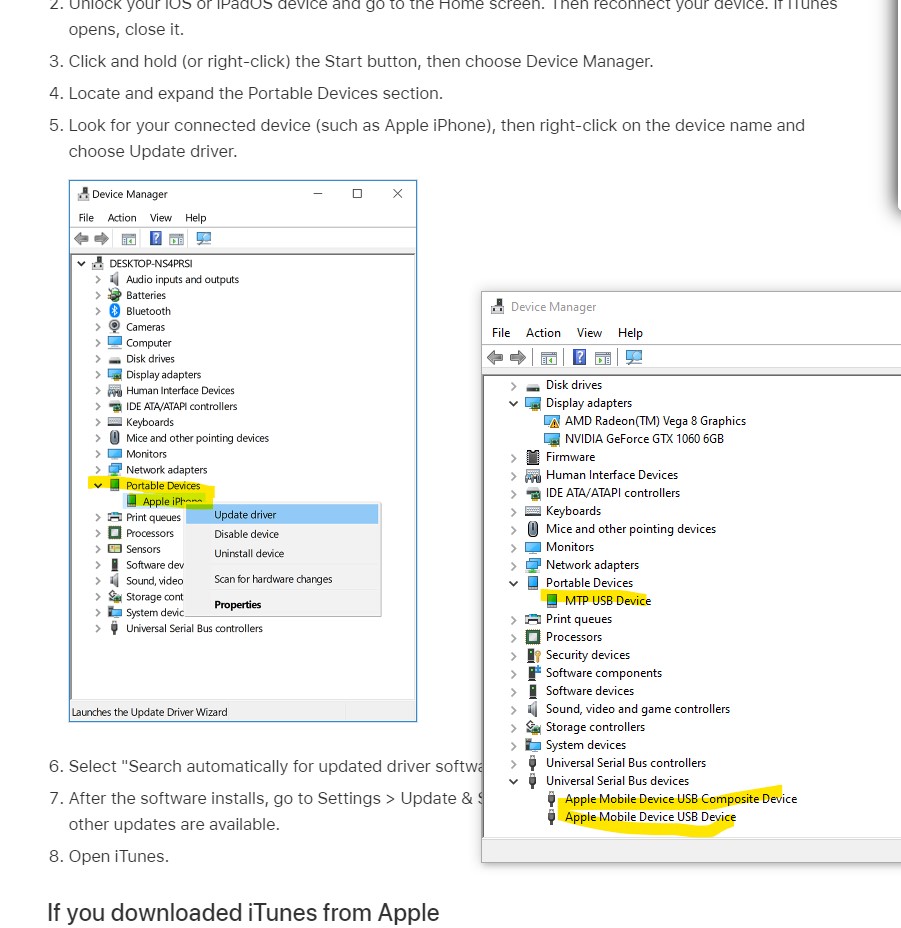The height and width of the screenshot is (928, 901).
Task: Open Help menu in front Device Manager
Action: 630,333
